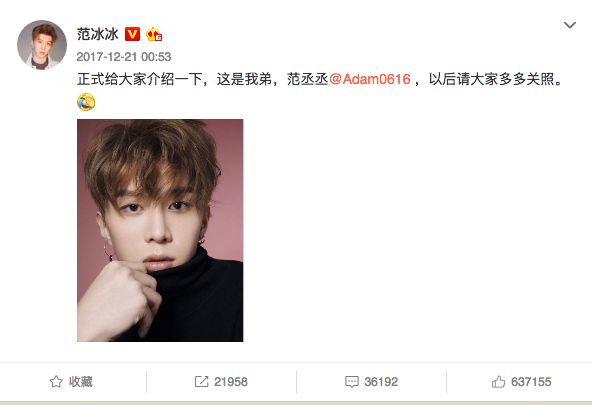Open 范冰冰's round profile avatar
This screenshot has width=592, height=405.
(42, 45)
